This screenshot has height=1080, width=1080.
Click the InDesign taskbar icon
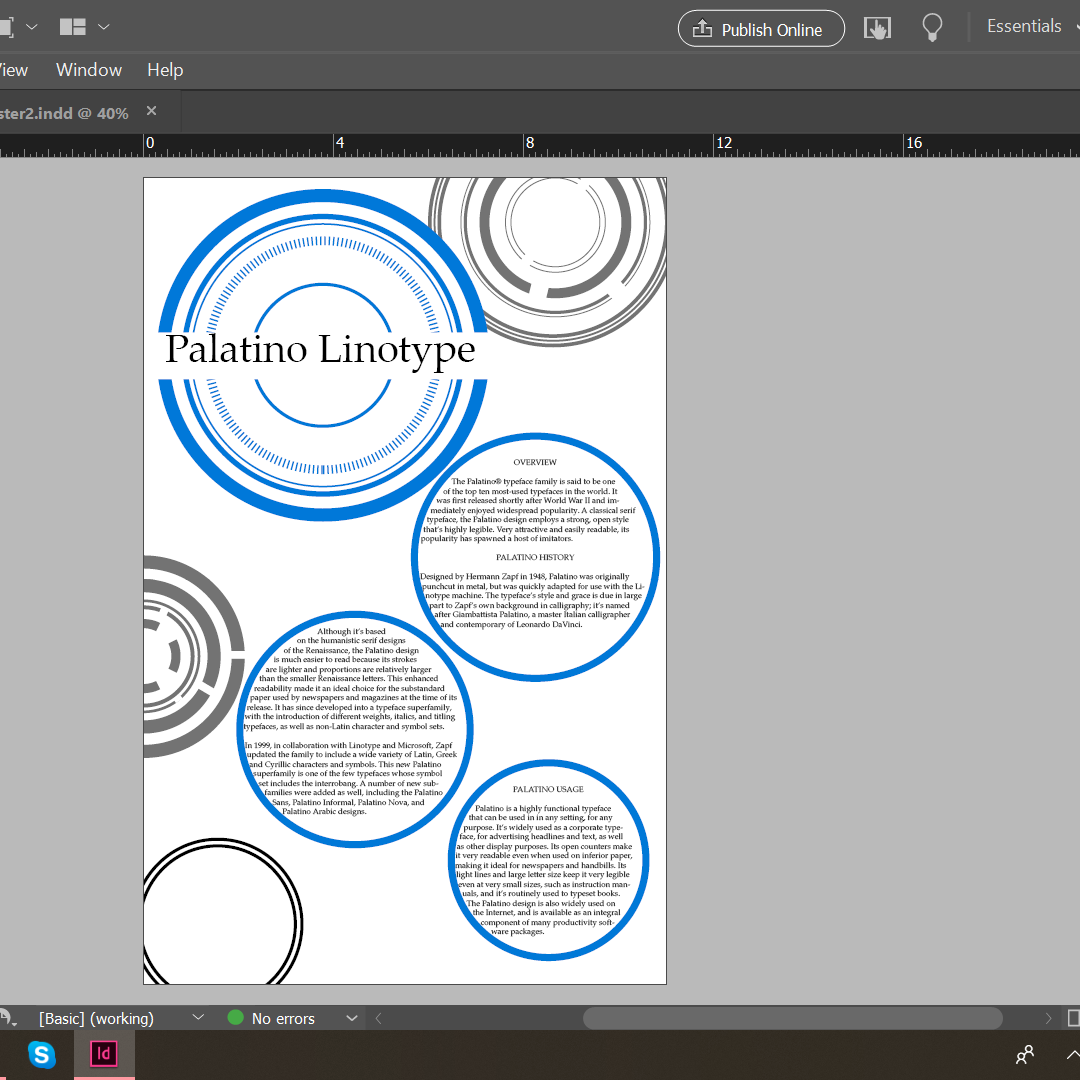[104, 1054]
